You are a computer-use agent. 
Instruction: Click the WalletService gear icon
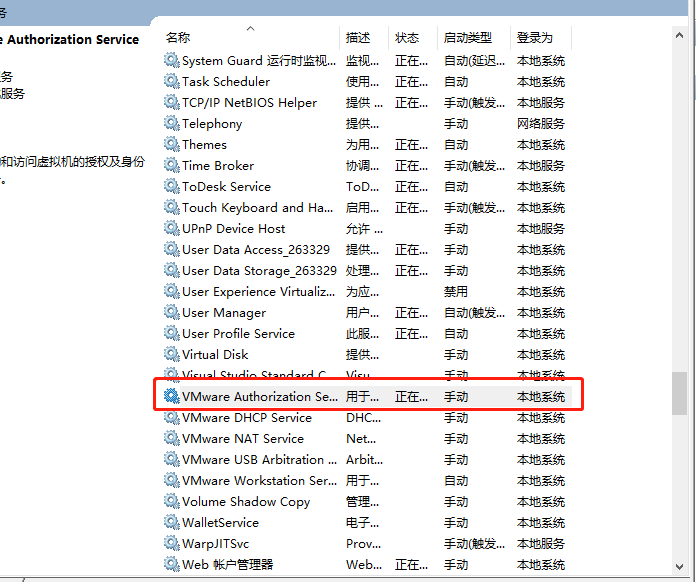[x=171, y=522]
